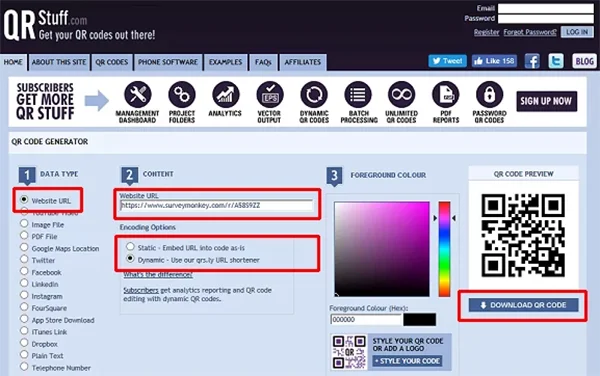Click the Twitter bird square icon

tap(556, 61)
